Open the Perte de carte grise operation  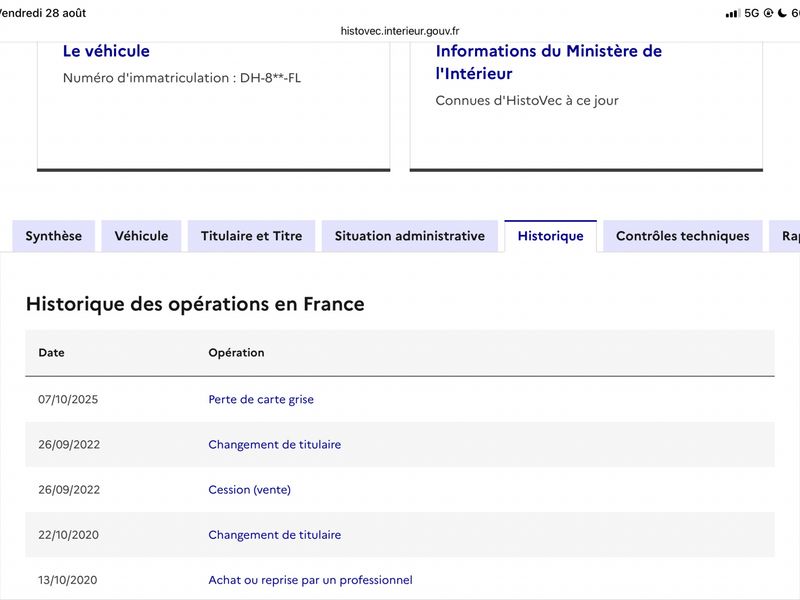tap(261, 399)
